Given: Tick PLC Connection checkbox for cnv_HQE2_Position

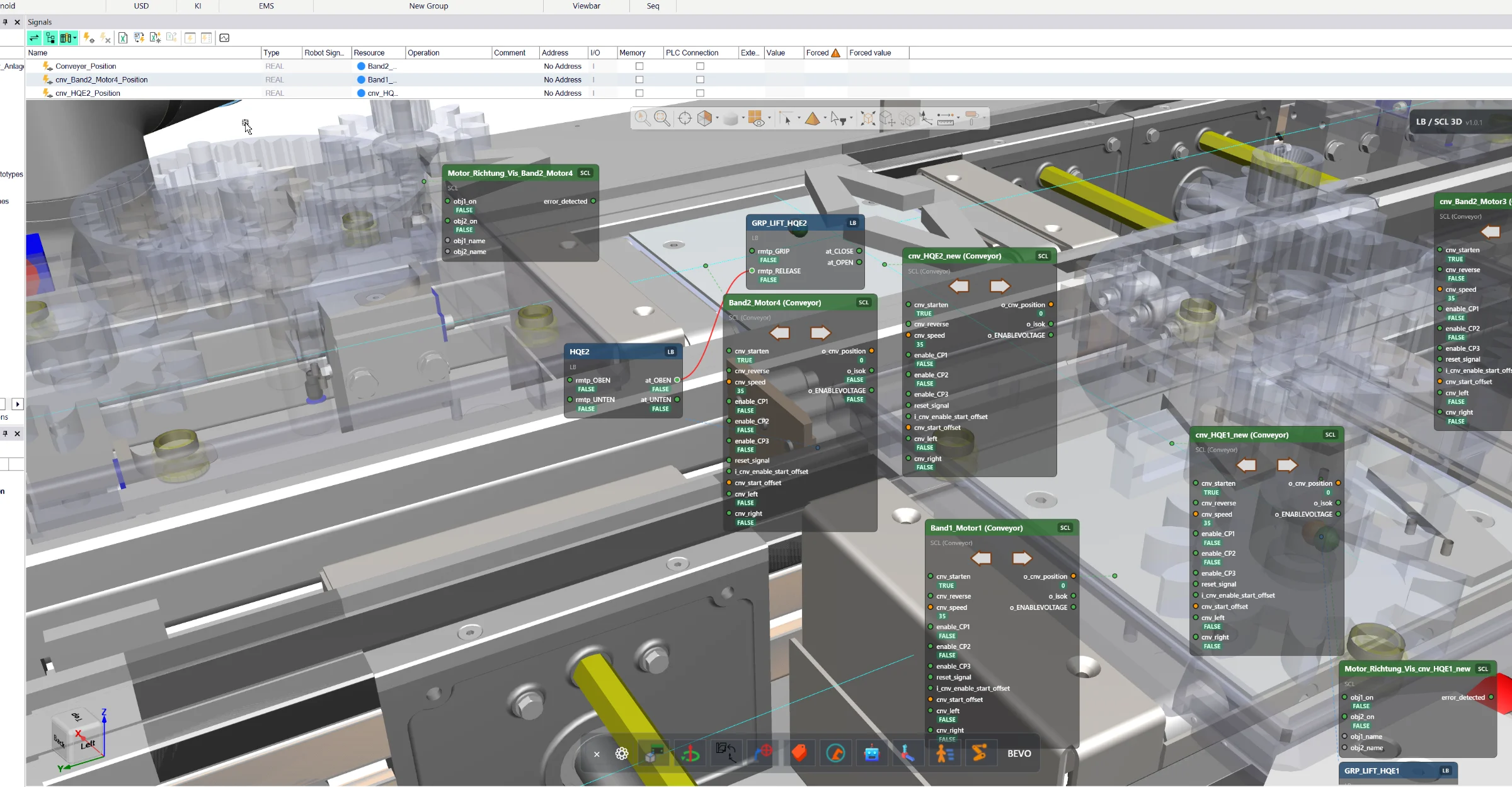Looking at the screenshot, I should pyautogui.click(x=700, y=93).
